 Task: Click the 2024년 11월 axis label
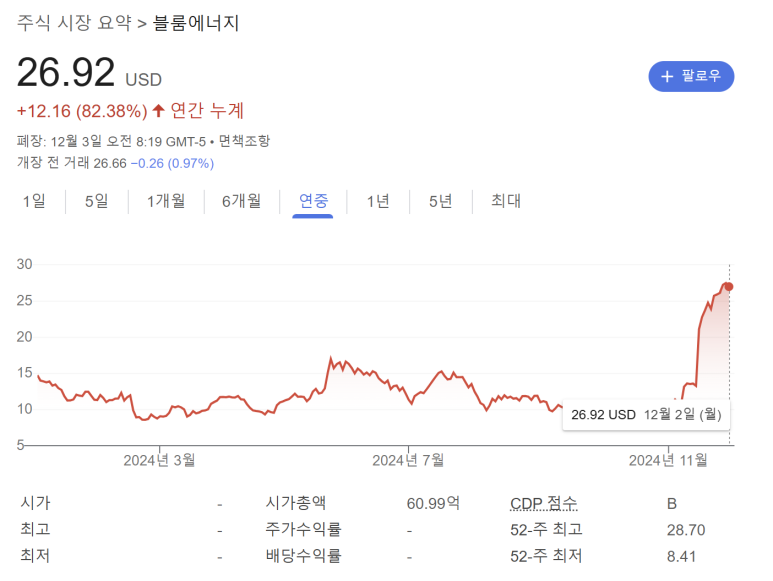coord(668,460)
